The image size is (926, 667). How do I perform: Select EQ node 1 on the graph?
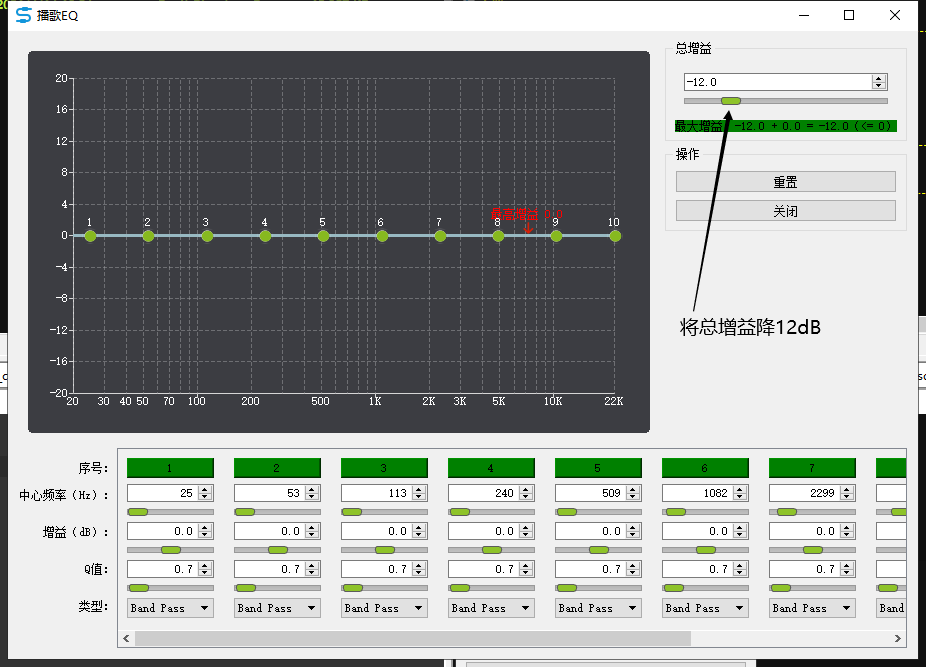90,236
